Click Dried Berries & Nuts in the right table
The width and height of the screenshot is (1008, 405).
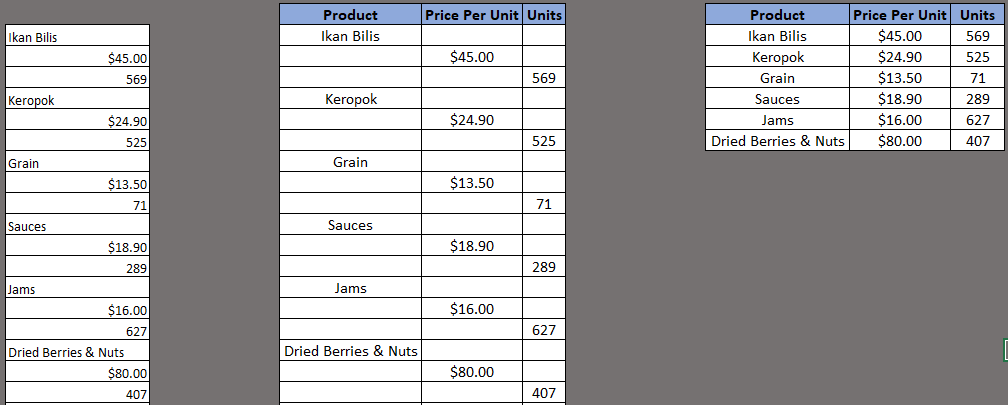point(777,141)
